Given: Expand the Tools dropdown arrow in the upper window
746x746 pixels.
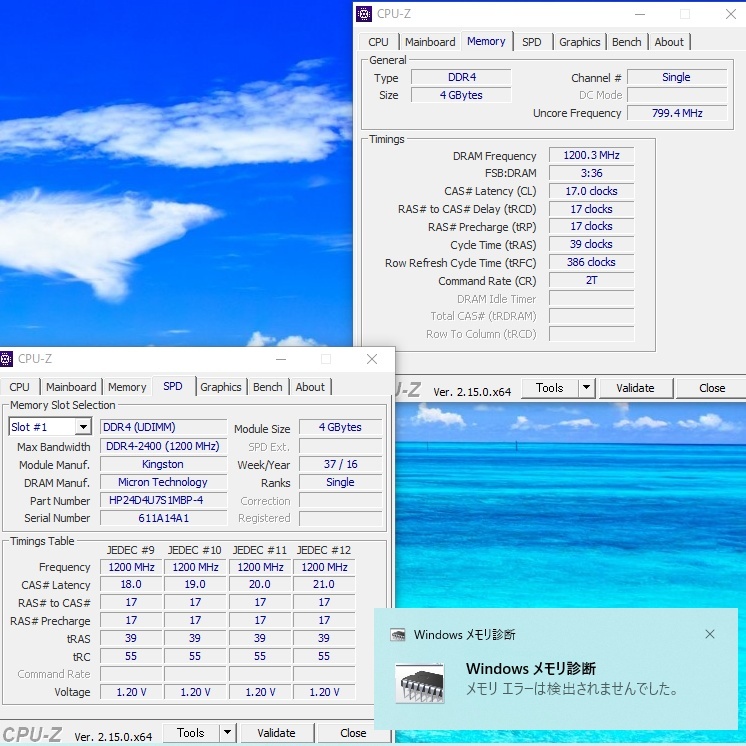Looking at the screenshot, I should (x=587, y=388).
